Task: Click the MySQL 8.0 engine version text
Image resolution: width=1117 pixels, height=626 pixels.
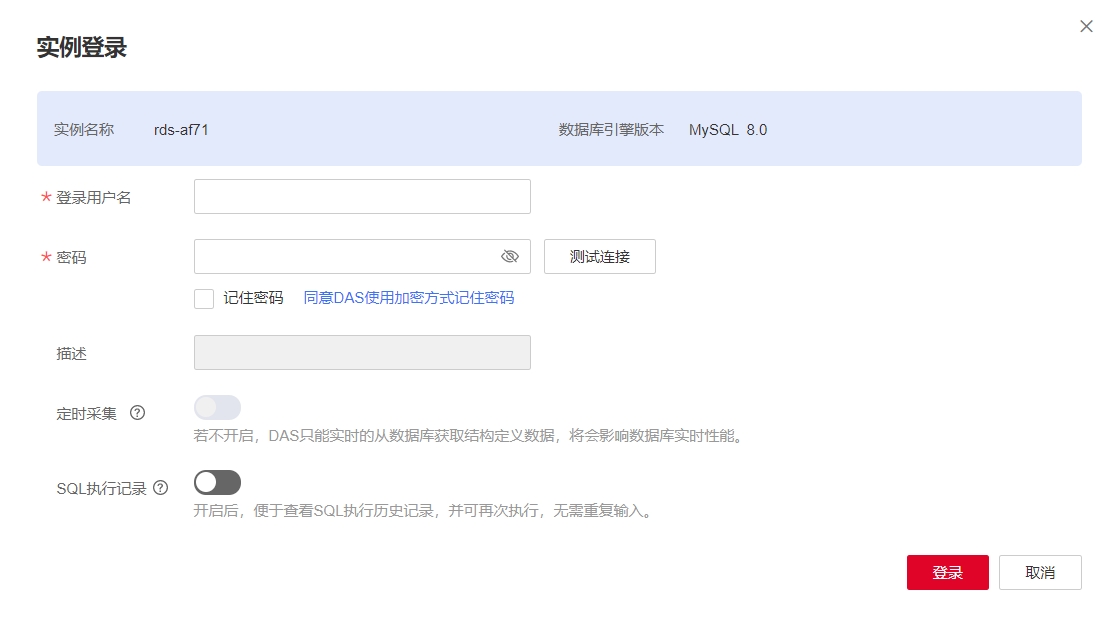Action: (x=727, y=130)
